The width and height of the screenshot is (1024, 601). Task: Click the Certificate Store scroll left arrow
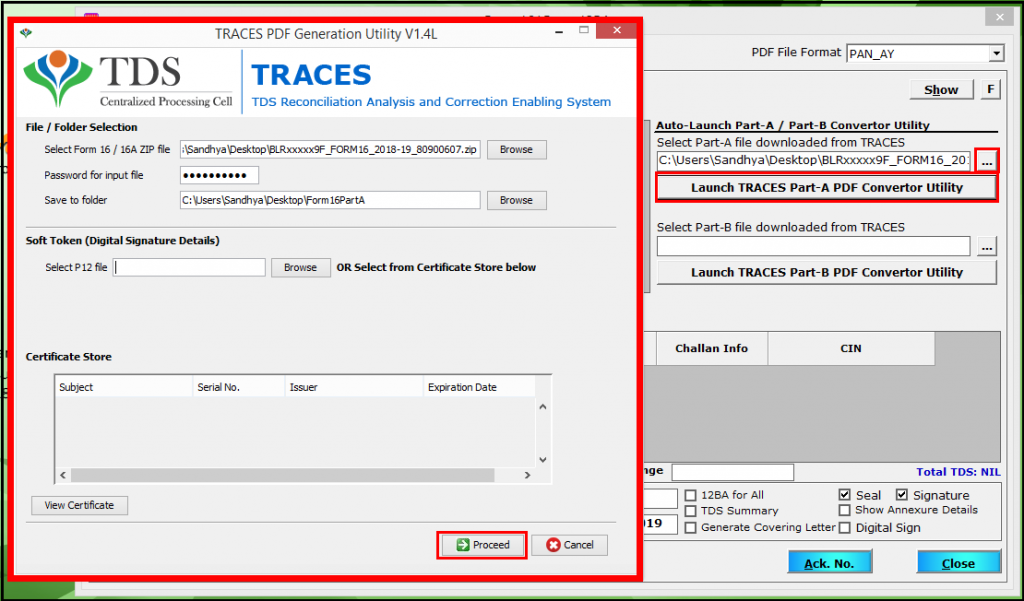tap(63, 475)
